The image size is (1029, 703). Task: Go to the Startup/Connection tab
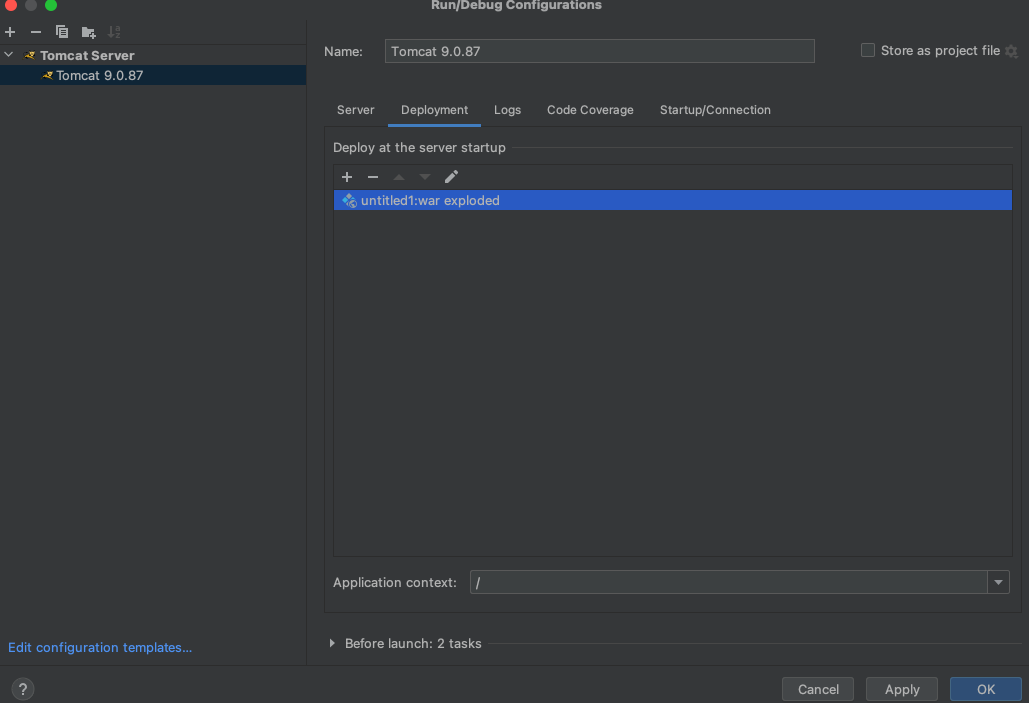[715, 110]
